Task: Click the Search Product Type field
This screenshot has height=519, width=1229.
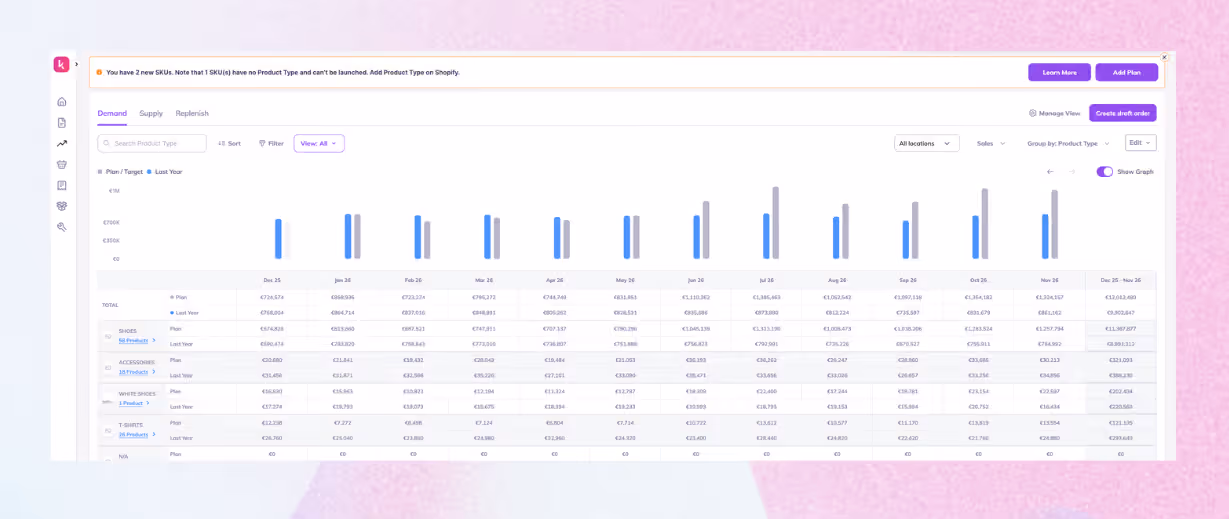Action: (152, 143)
